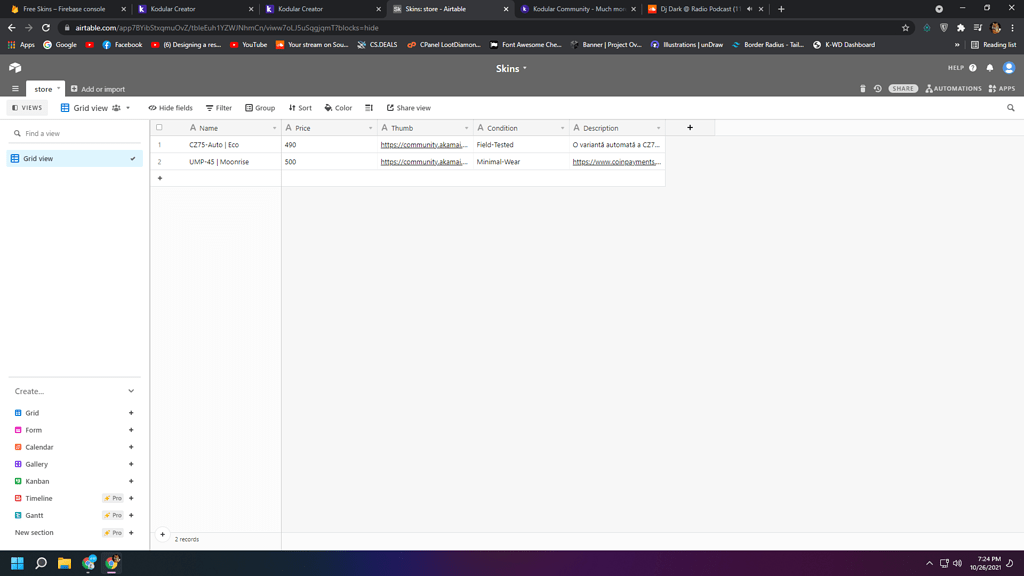Viewport: 1024px width, 576px height.
Task: Reload the page in browser
Action: 46,28
